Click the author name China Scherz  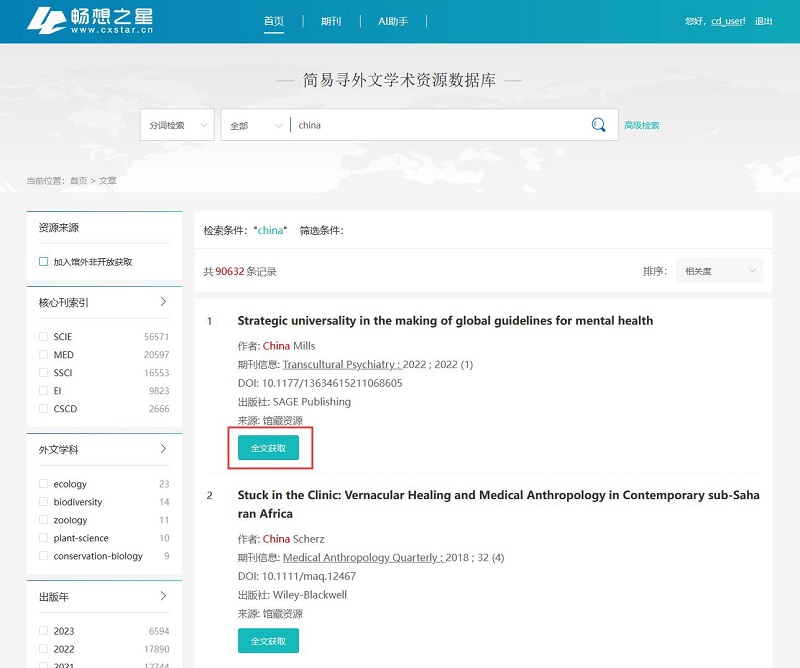[293, 539]
